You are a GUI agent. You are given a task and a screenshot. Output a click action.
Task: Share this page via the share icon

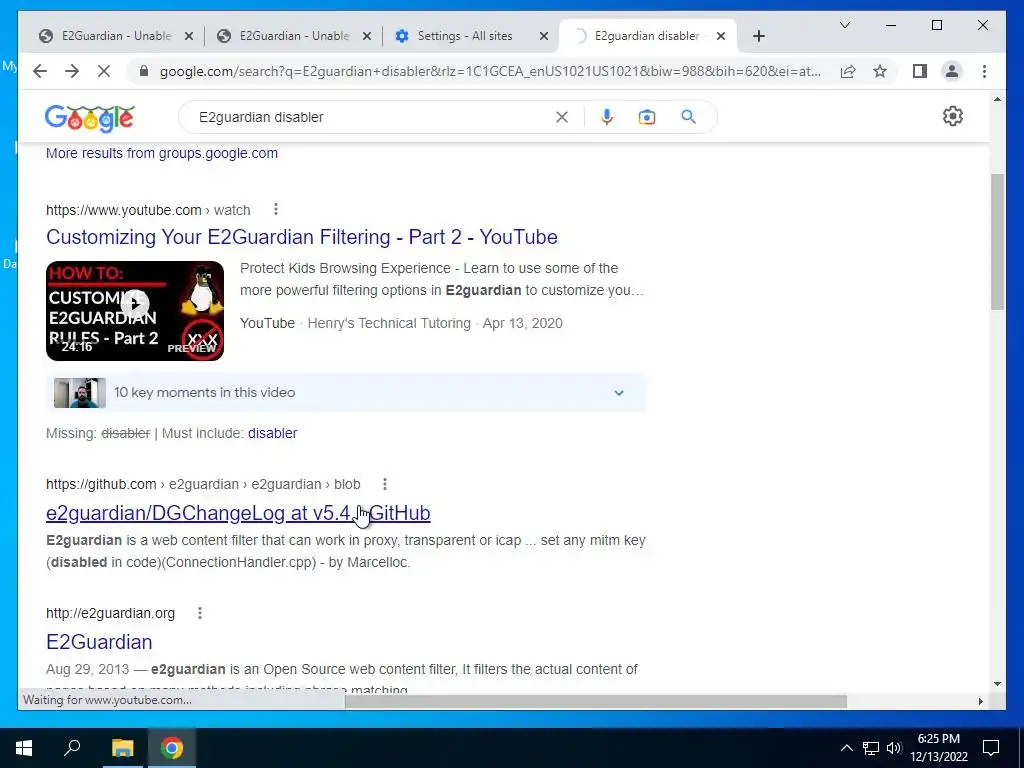pyautogui.click(x=848, y=71)
